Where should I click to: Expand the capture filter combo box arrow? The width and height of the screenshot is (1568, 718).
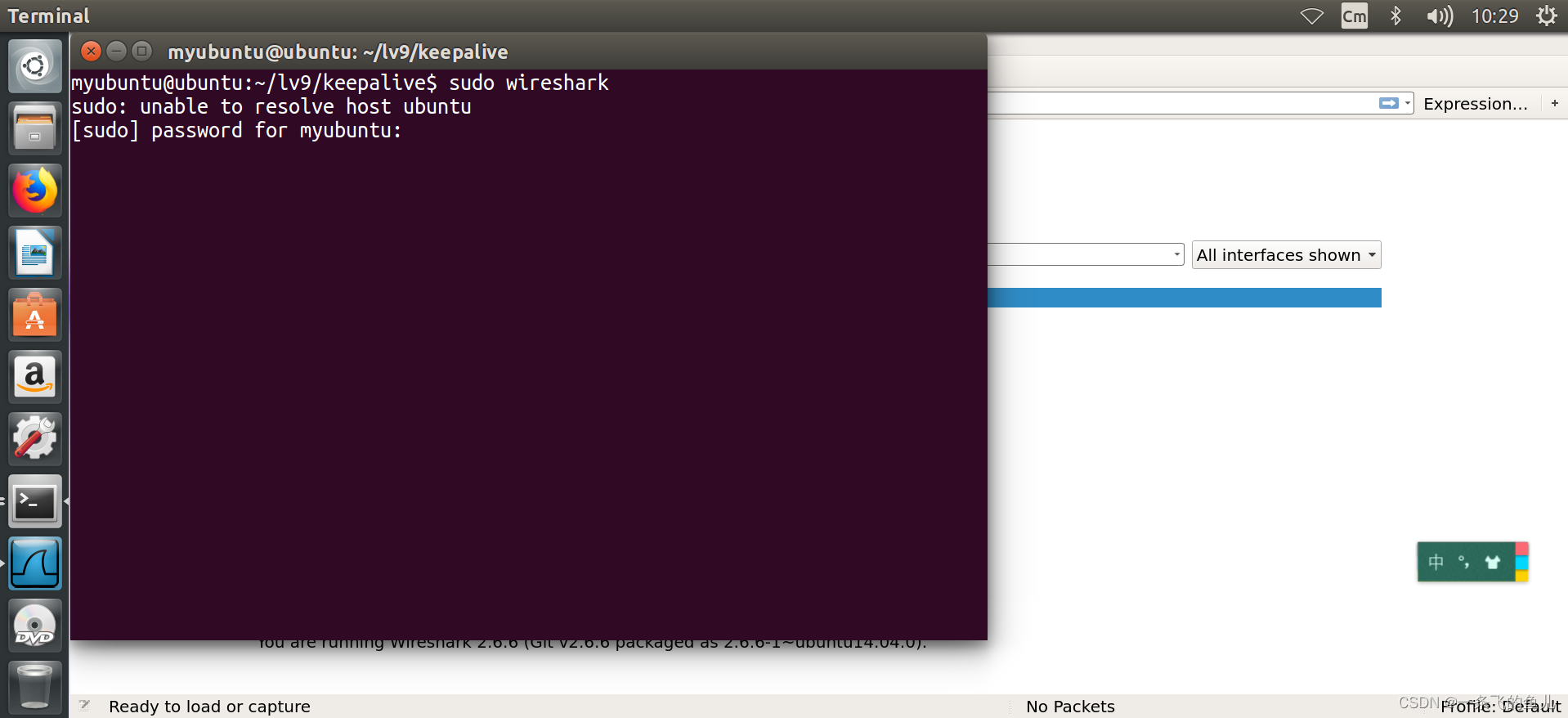tap(1176, 254)
